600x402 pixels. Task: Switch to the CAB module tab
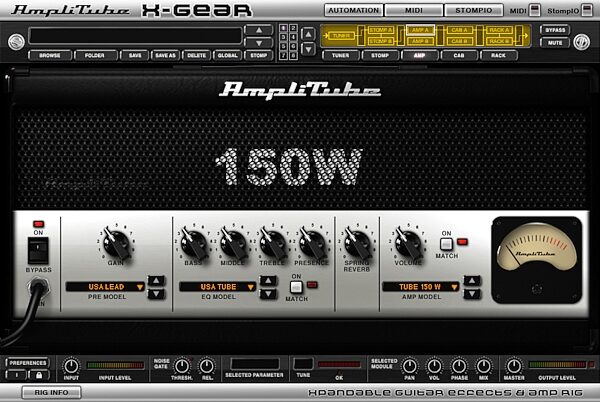tap(459, 55)
